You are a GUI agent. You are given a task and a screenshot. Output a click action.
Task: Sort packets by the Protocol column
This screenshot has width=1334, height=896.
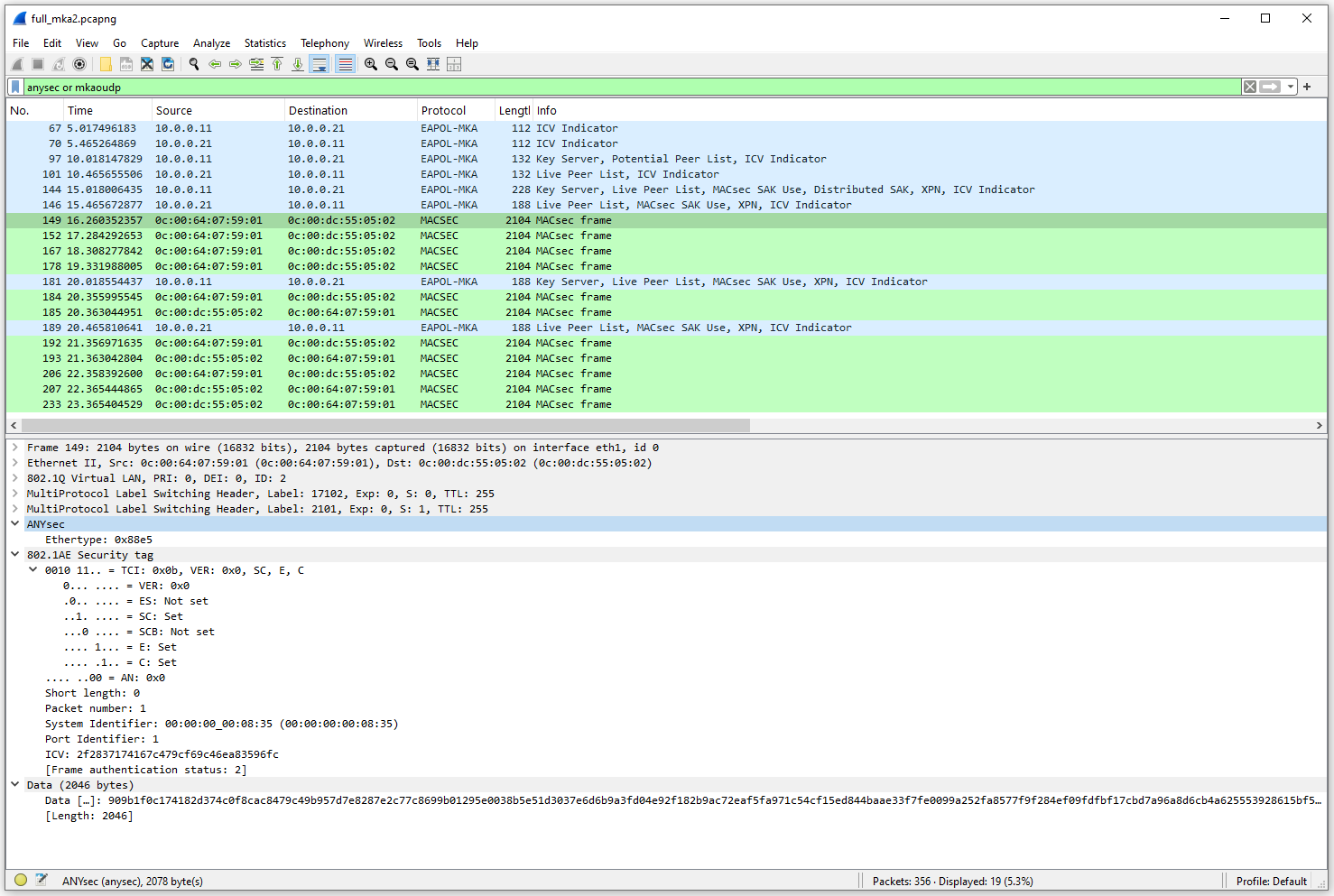pyautogui.click(x=443, y=111)
